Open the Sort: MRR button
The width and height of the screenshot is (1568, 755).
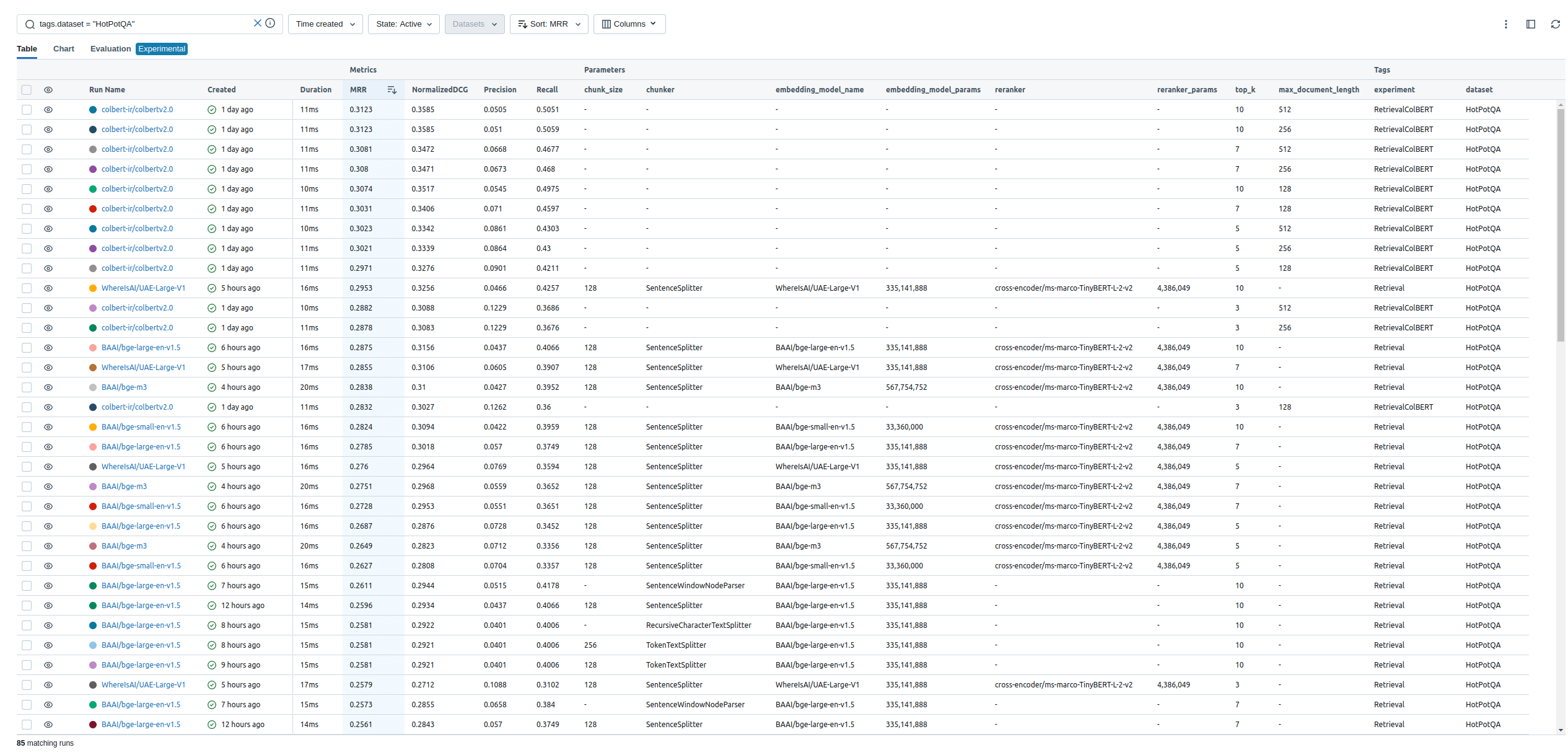(x=548, y=24)
